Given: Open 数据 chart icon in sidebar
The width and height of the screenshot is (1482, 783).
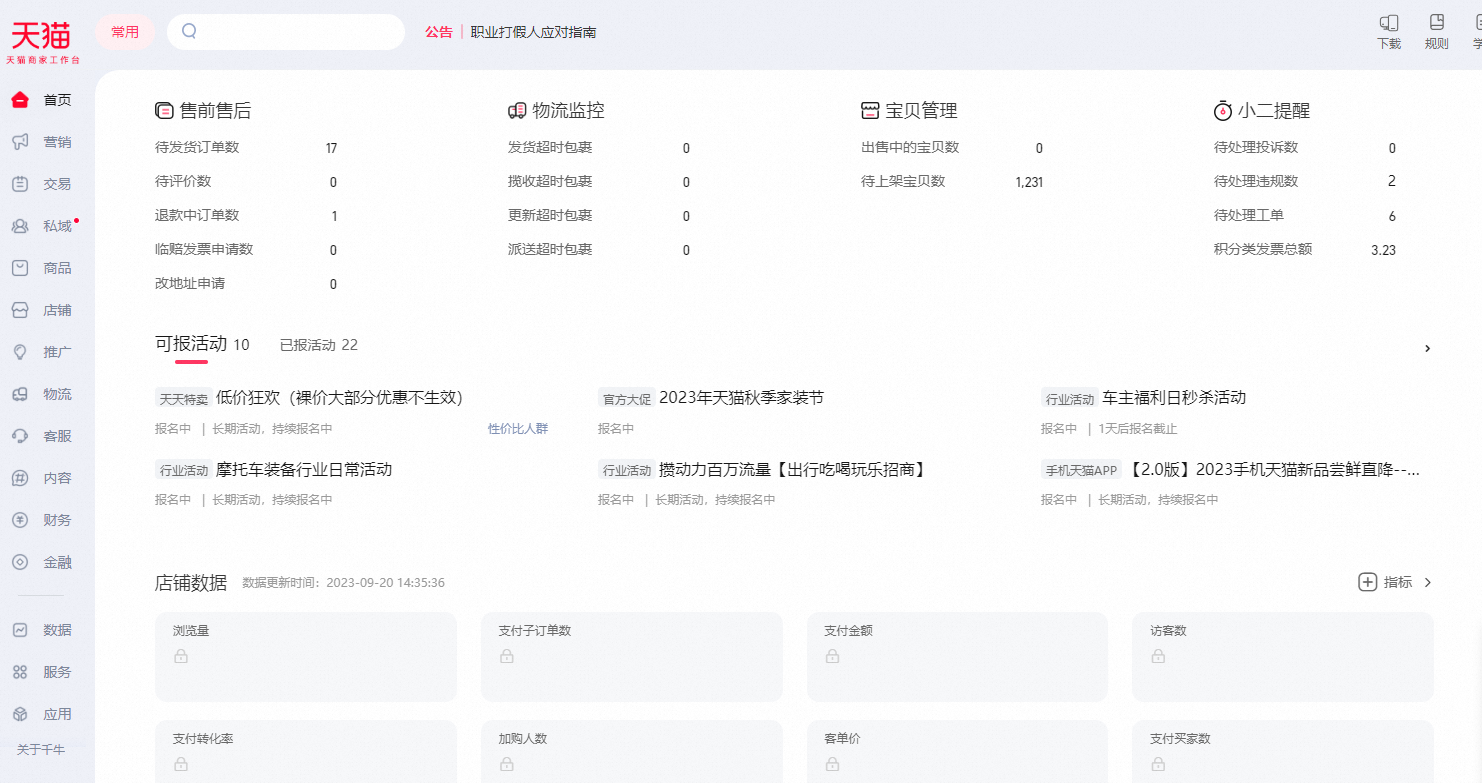Looking at the screenshot, I should pos(20,630).
